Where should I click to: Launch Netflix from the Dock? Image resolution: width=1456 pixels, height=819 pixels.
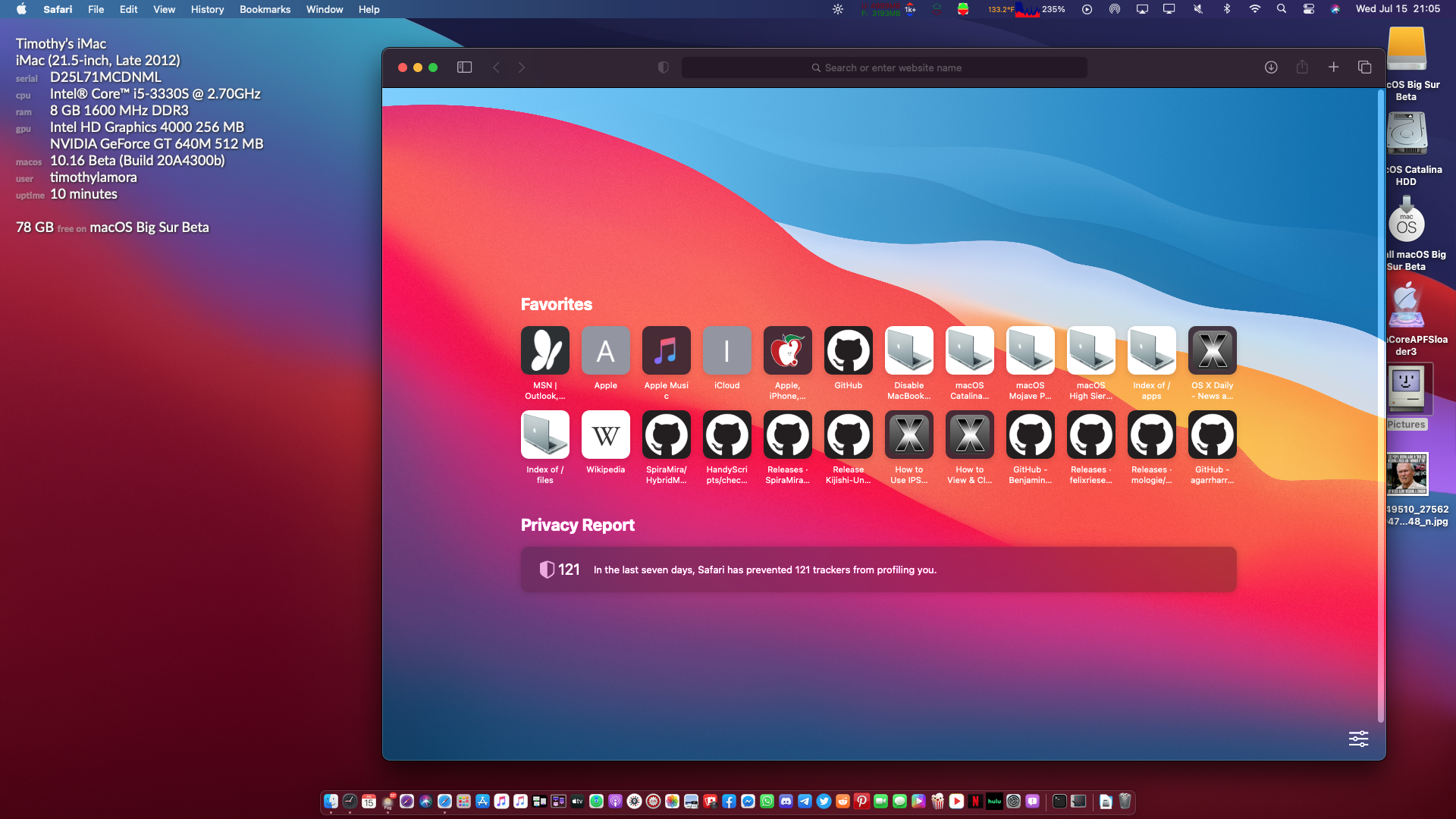975,801
